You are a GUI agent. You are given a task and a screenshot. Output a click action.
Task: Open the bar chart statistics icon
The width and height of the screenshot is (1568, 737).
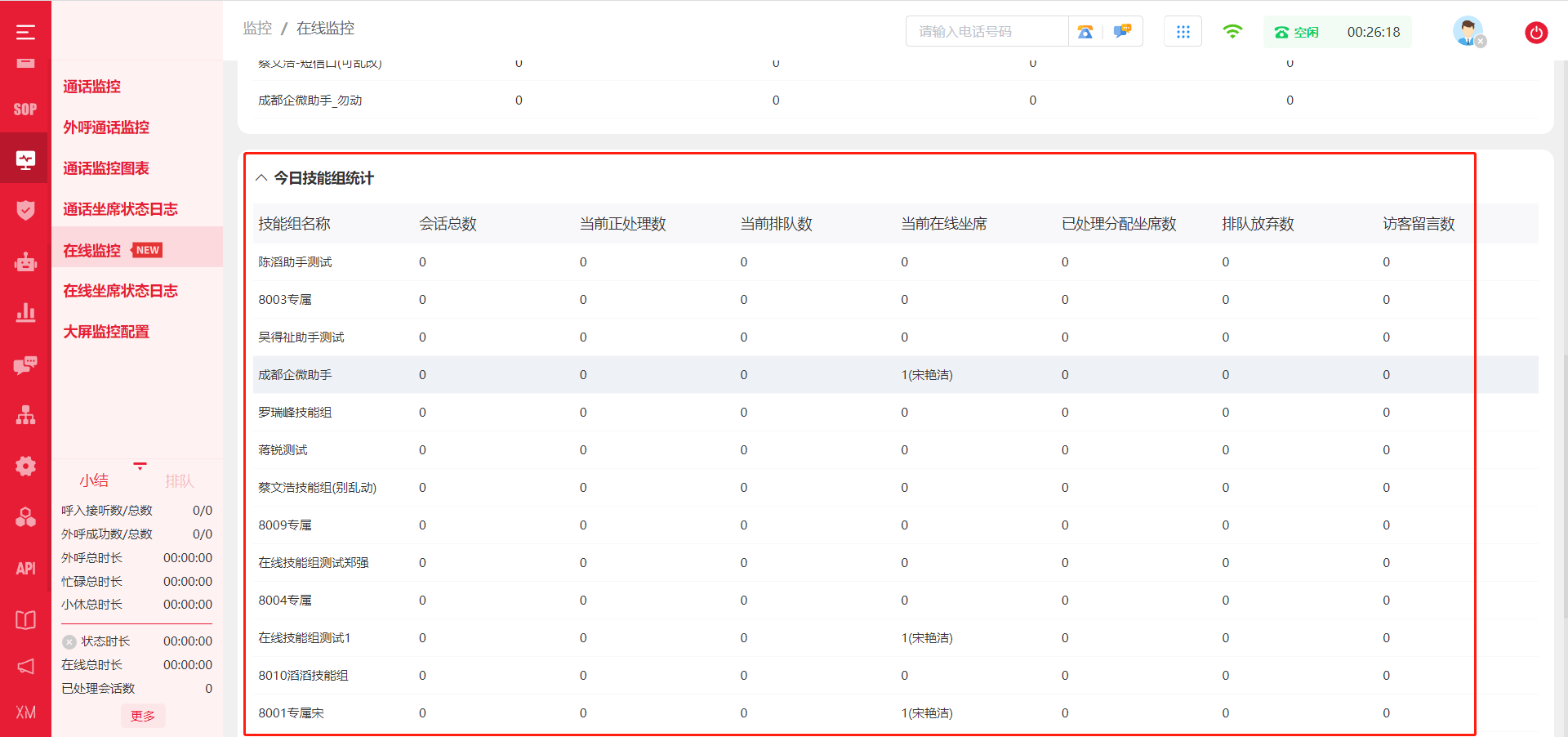coord(25,313)
